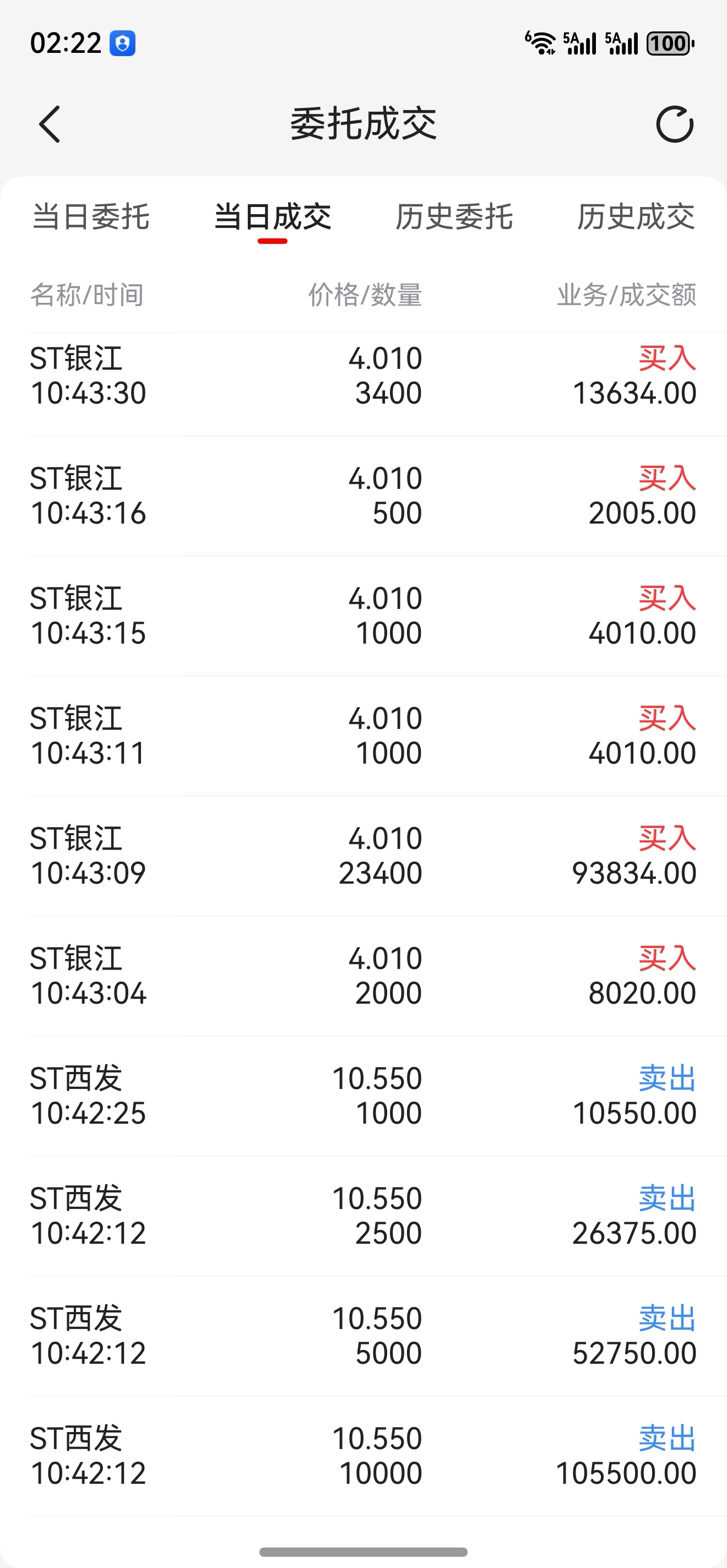Open ST银江 trade at 10:43:30
727x1568 pixels.
(363, 375)
